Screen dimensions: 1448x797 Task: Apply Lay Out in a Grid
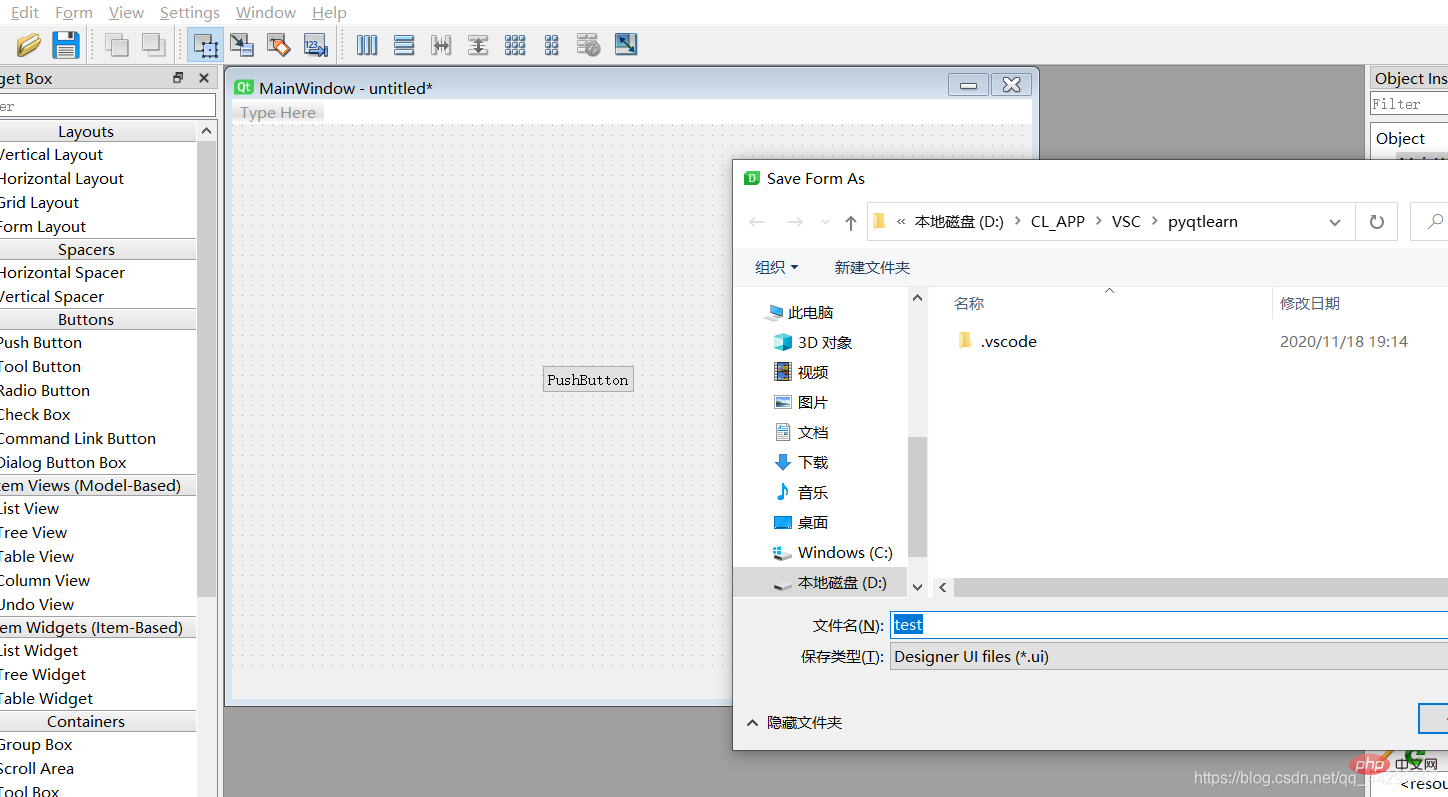[x=515, y=45]
